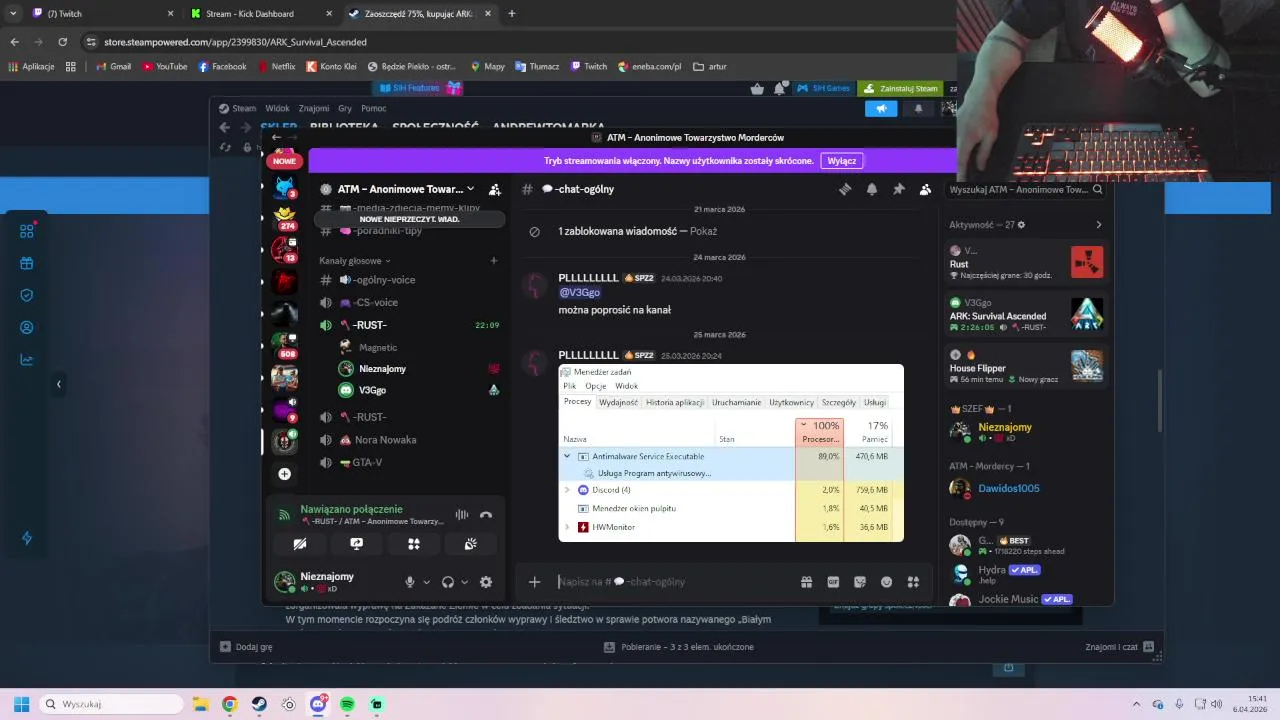Click invite people icon next to server name
The width and height of the screenshot is (1280, 720).
click(x=494, y=189)
